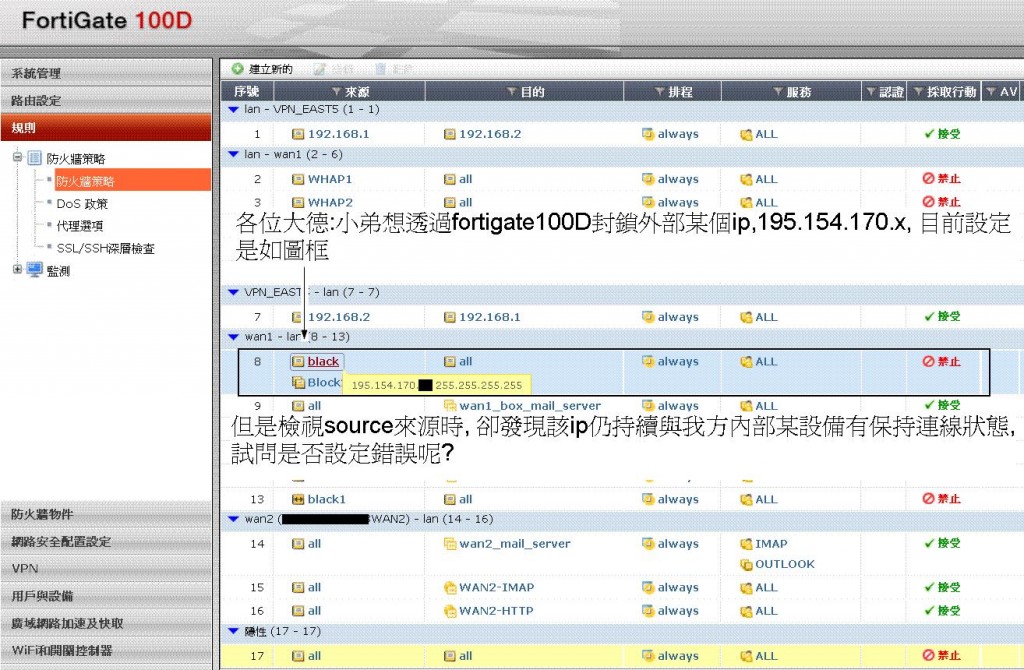Open the 防火牆物件 menu section
Image resolution: width=1024 pixels, height=670 pixels.
tap(106, 514)
